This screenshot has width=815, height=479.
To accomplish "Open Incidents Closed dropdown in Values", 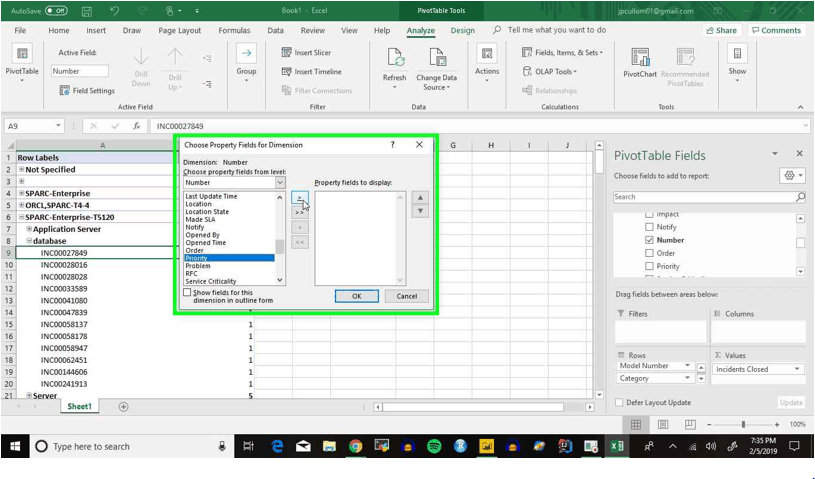I will click(x=797, y=369).
